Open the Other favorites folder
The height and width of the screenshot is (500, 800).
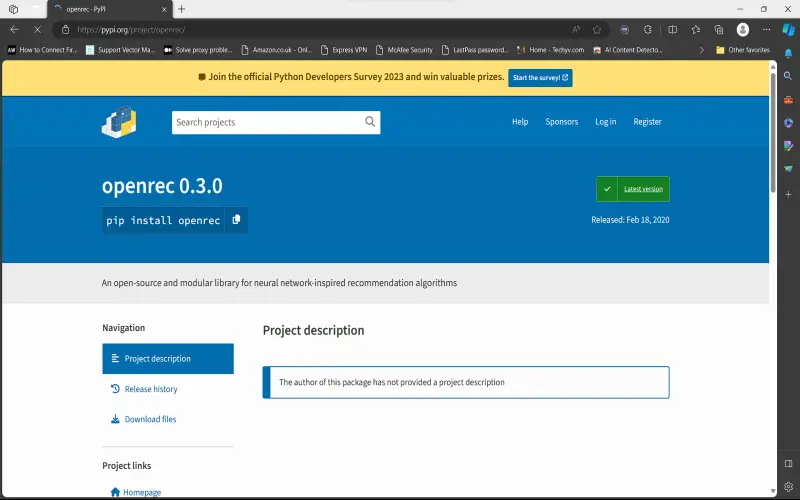[x=743, y=50]
